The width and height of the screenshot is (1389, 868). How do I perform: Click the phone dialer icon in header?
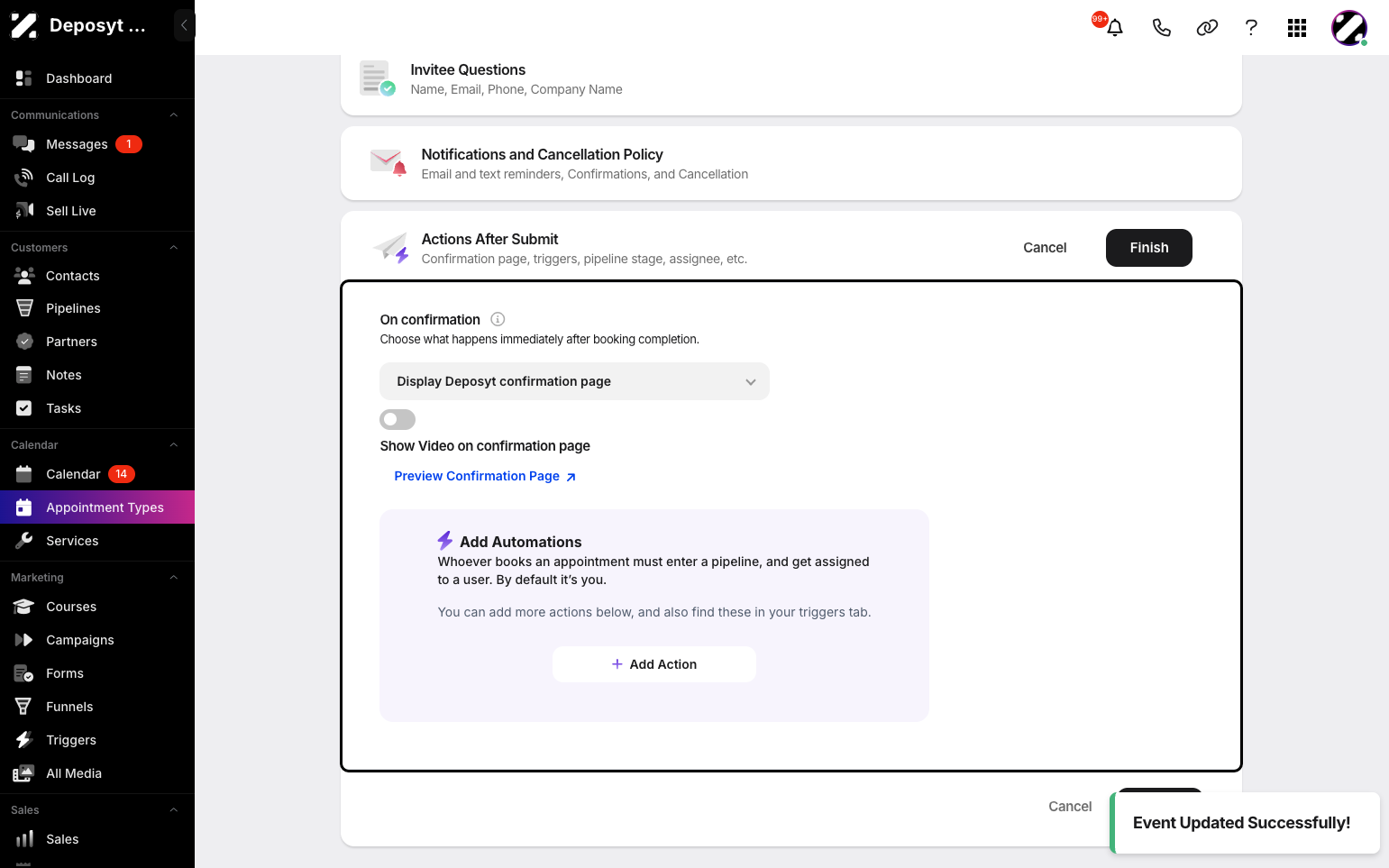[x=1162, y=28]
